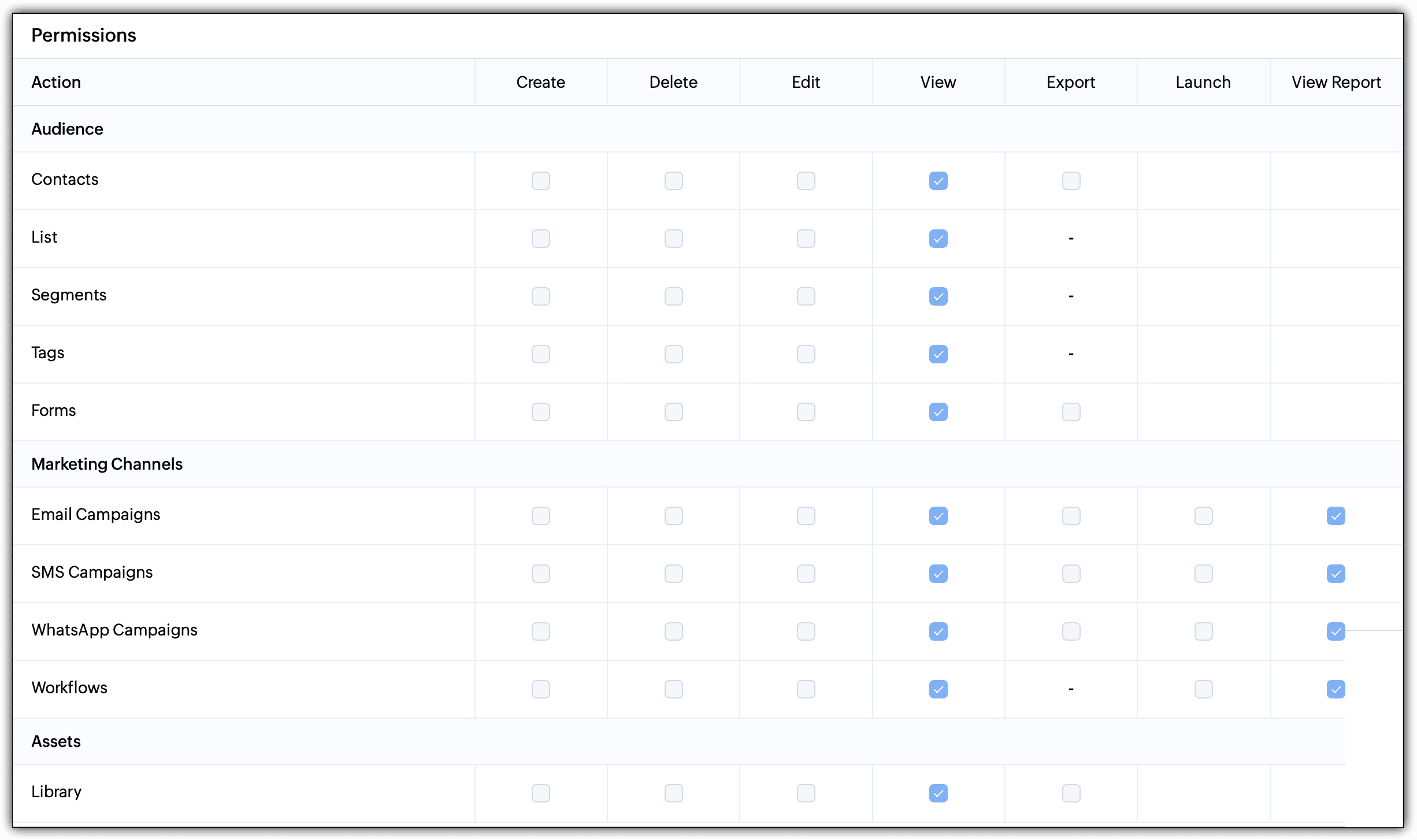Allow Create on Segments row
This screenshot has height=840, width=1417.
(540, 296)
